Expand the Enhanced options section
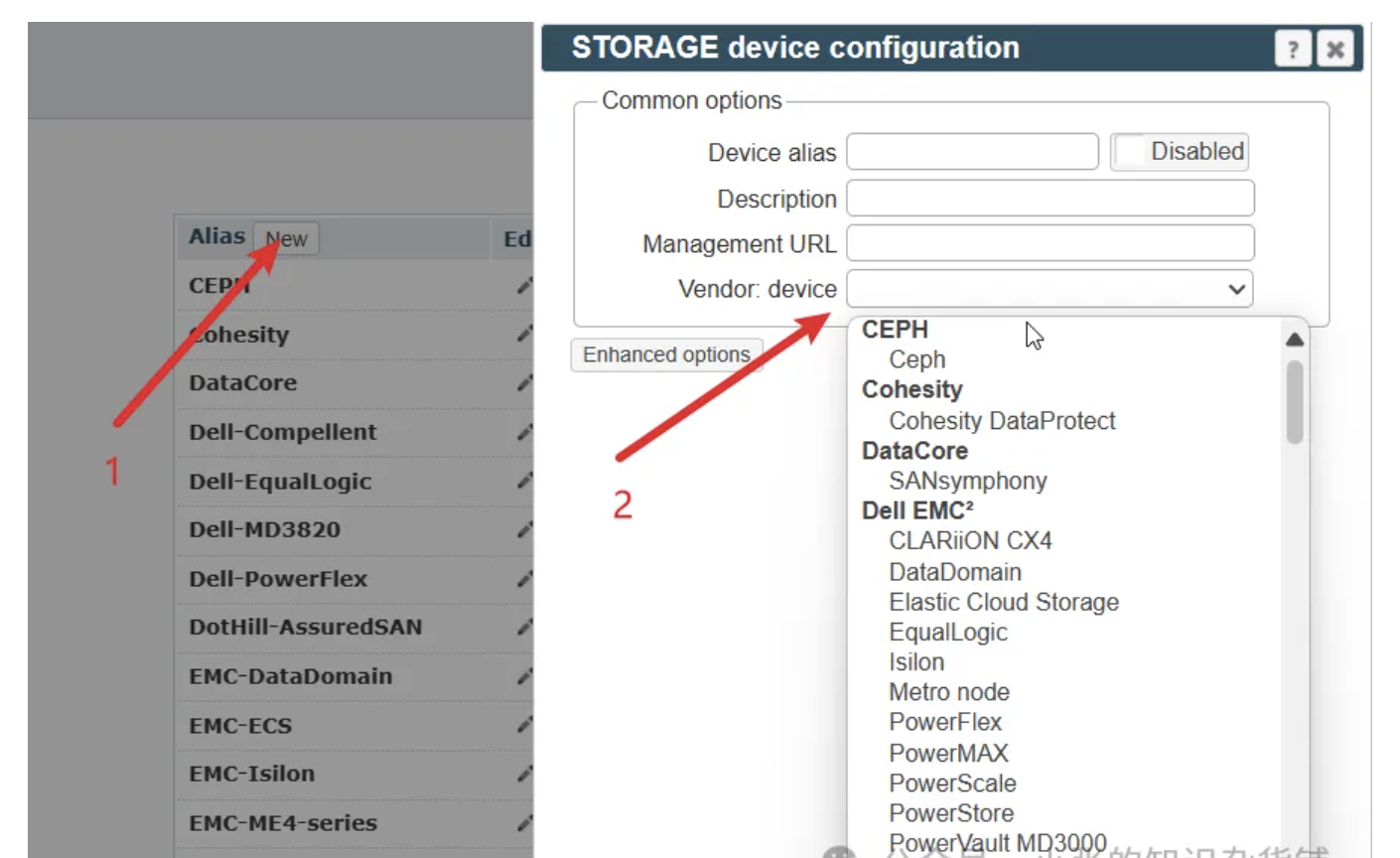This screenshot has width=1400, height=858. (666, 355)
